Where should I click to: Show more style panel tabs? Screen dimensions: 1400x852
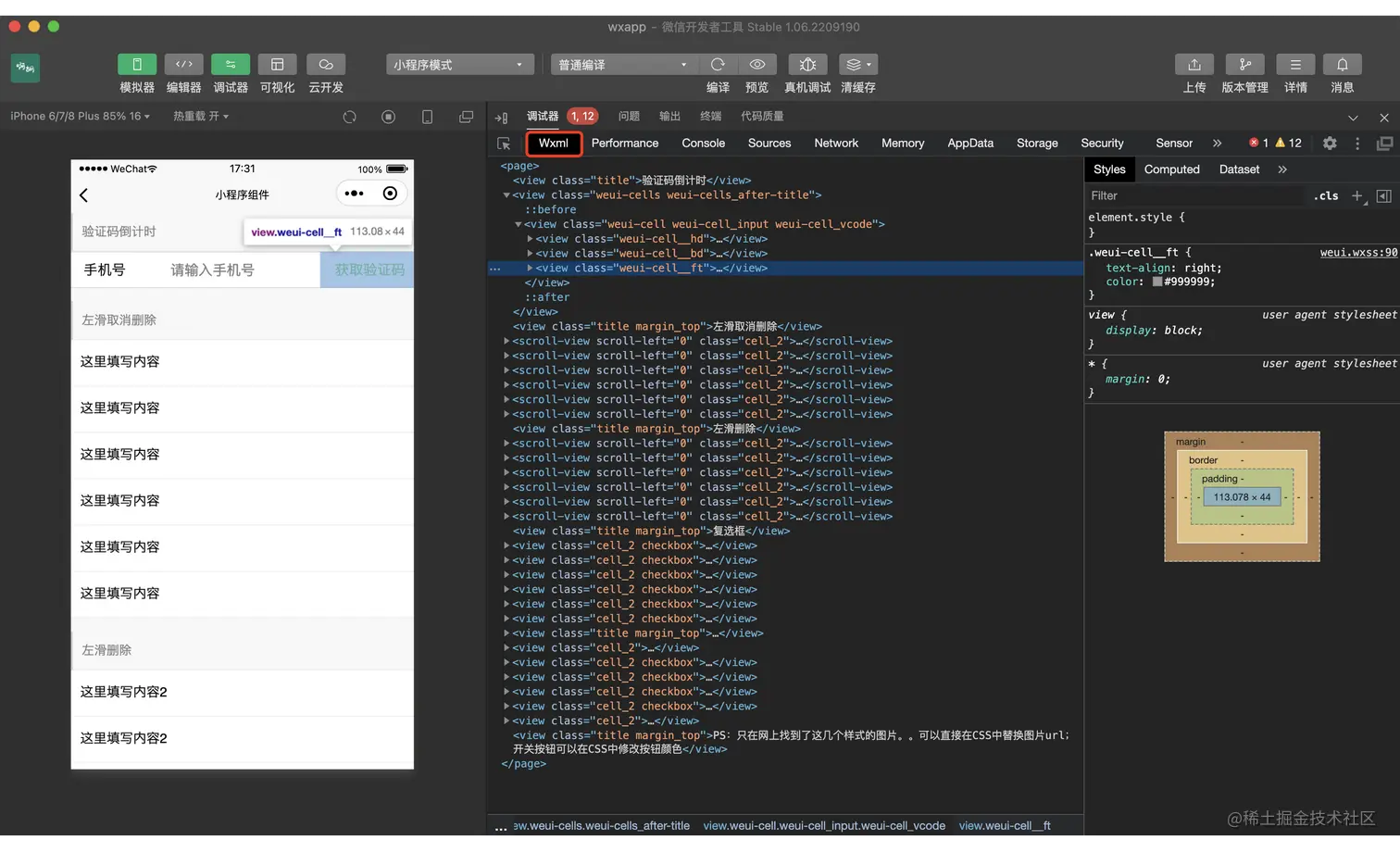tap(1282, 169)
